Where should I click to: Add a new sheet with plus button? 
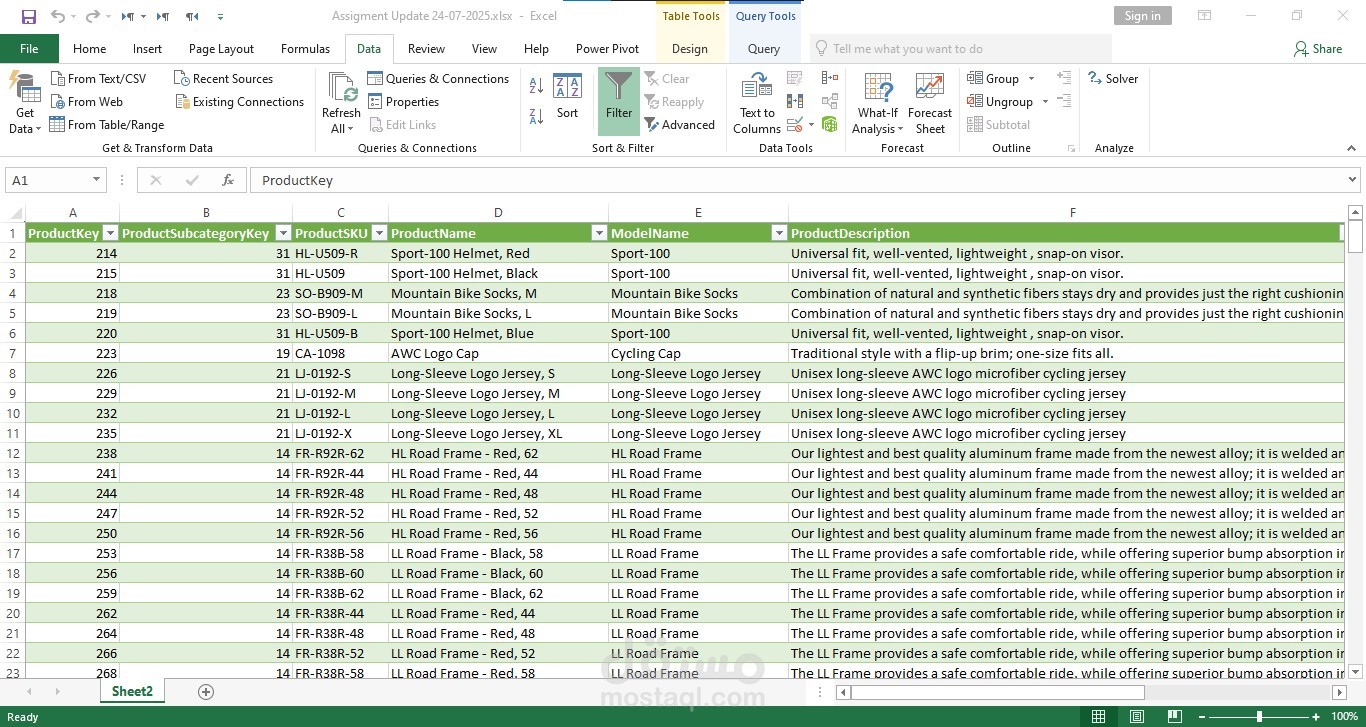[x=206, y=692]
